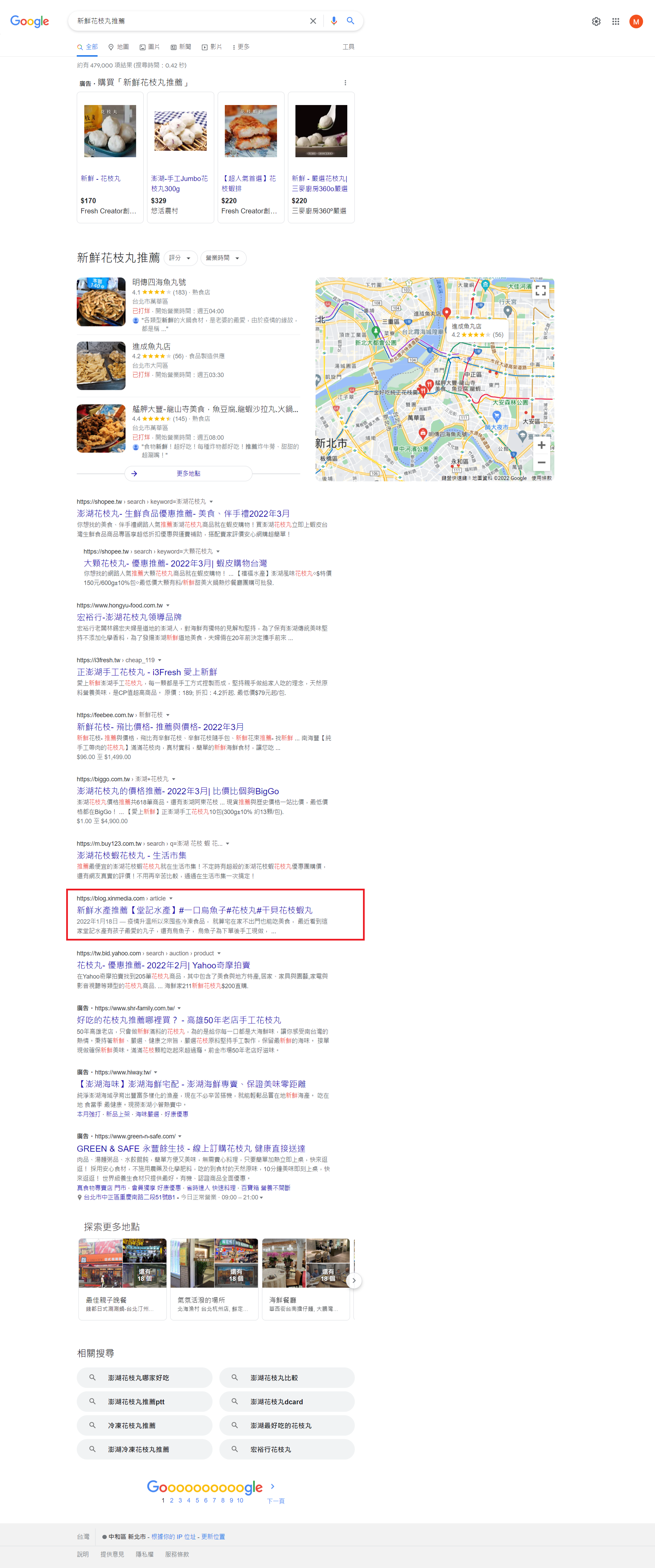
Task: Expand options arrow beside i3fresh.tw URL
Action: (160, 661)
